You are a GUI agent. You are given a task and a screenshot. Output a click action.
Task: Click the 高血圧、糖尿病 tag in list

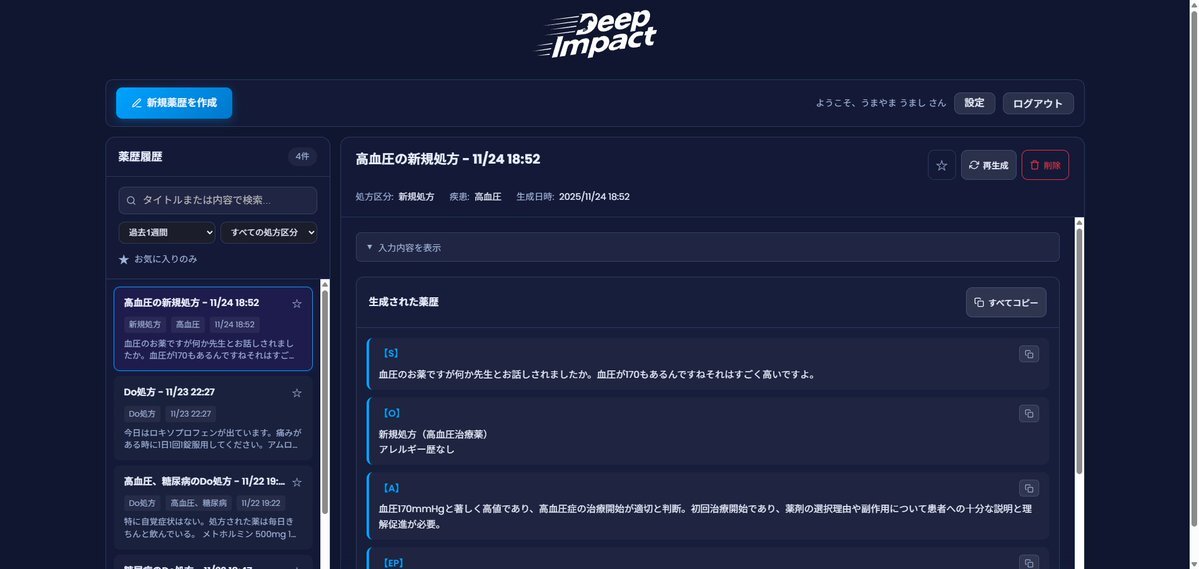[x=199, y=503]
